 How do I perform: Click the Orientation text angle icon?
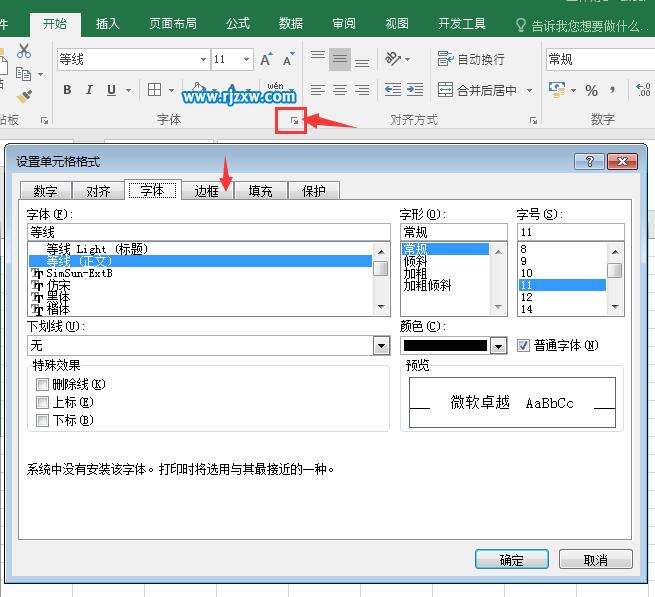click(393, 59)
